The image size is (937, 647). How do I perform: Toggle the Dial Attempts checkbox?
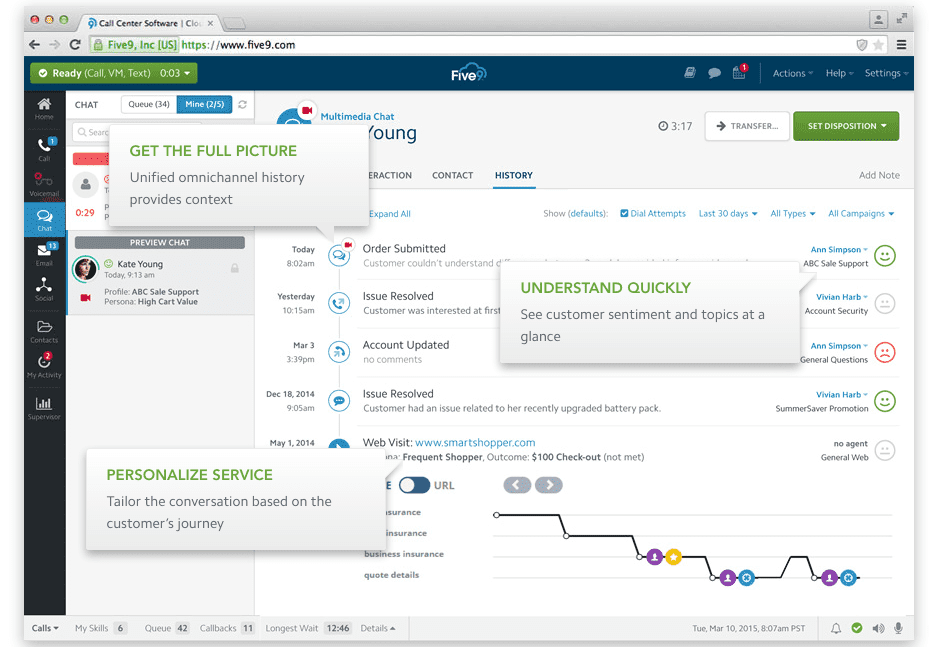pyautogui.click(x=625, y=213)
